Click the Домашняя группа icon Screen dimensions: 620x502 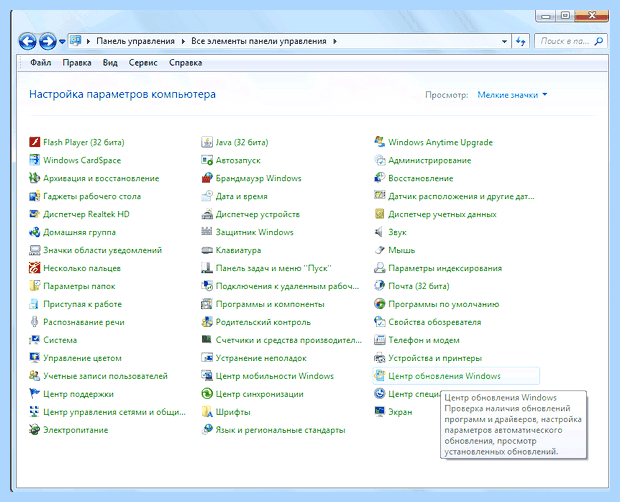pyautogui.click(x=34, y=232)
